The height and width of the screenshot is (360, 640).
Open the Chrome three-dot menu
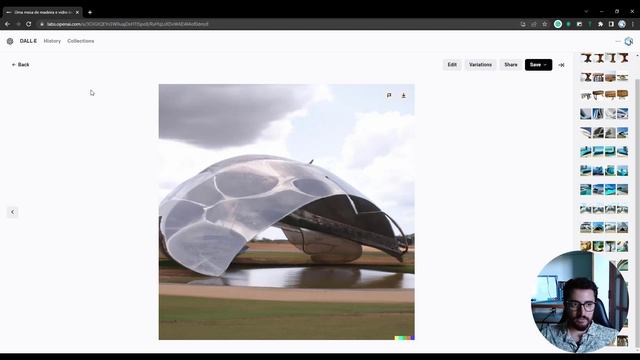[x=633, y=24]
